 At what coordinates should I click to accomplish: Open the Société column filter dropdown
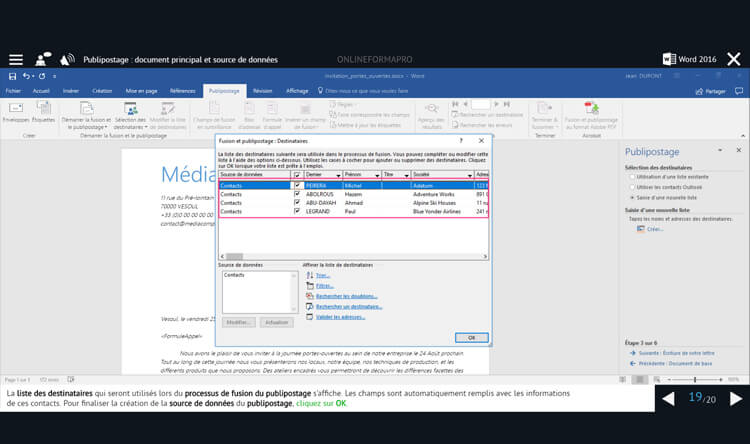coord(470,175)
